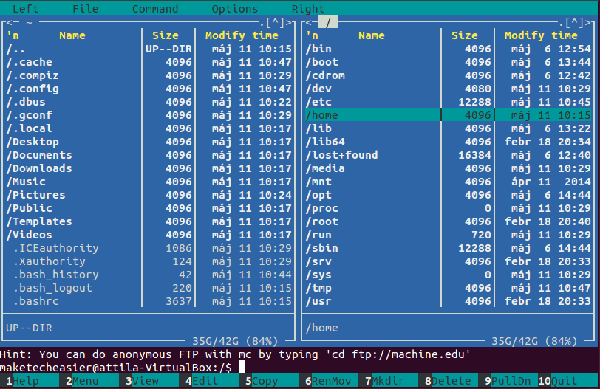600x389 pixels.
Task: Select the /lib64 directory
Action: pos(448,142)
